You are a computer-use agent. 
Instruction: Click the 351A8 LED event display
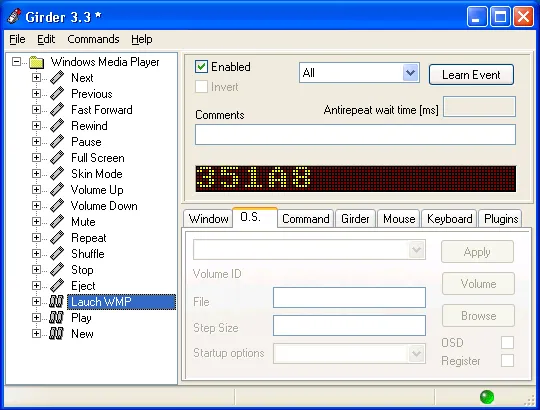pyautogui.click(x=355, y=179)
